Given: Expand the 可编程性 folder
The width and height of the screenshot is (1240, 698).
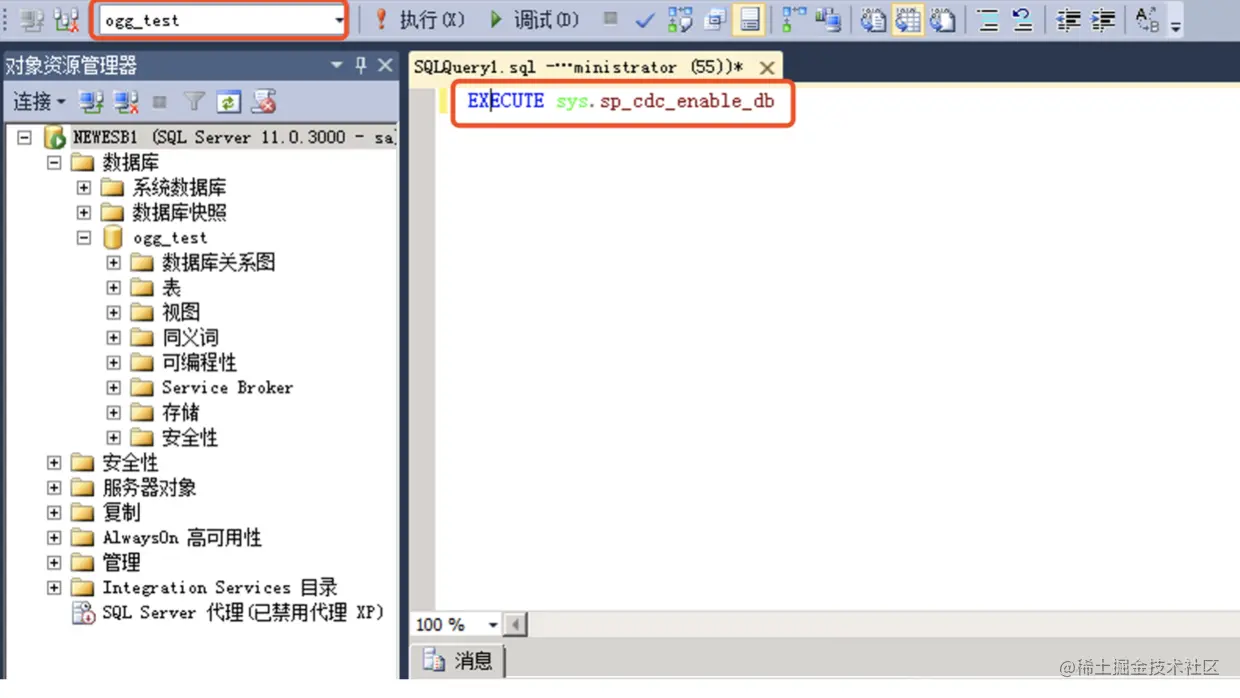Looking at the screenshot, I should [114, 363].
